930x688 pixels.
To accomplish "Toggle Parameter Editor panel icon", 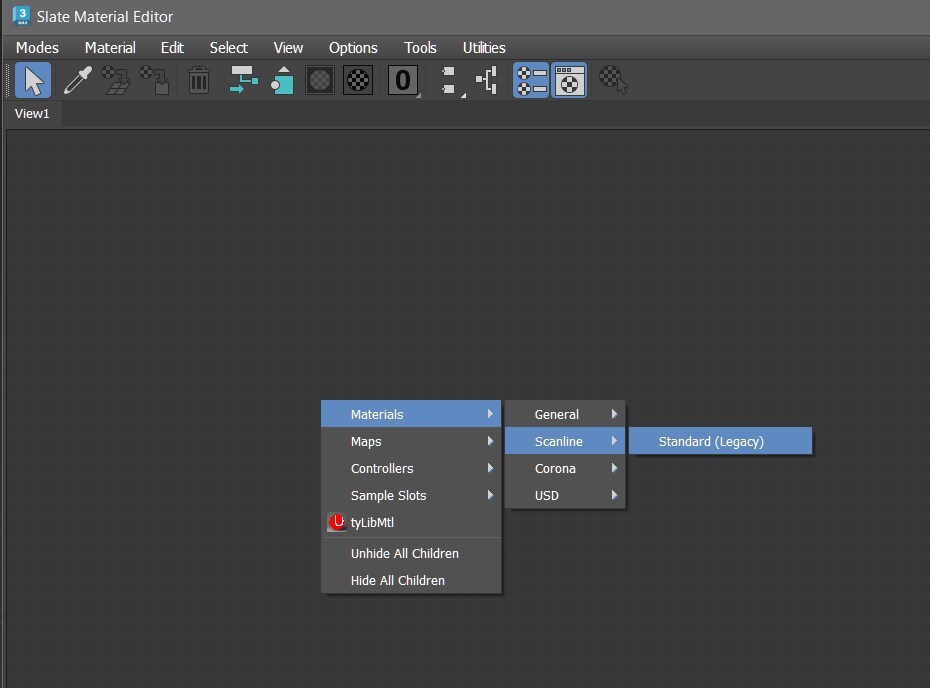I will tap(569, 80).
